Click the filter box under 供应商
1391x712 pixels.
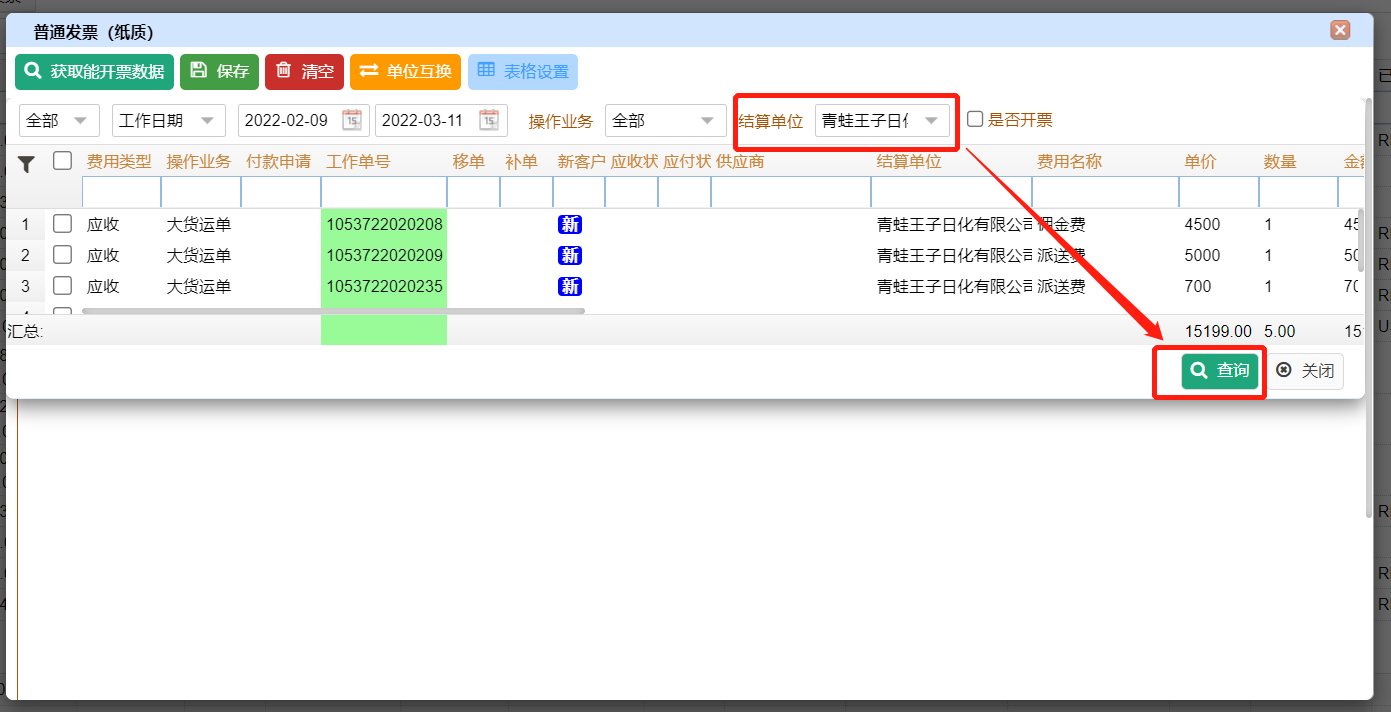(791, 192)
